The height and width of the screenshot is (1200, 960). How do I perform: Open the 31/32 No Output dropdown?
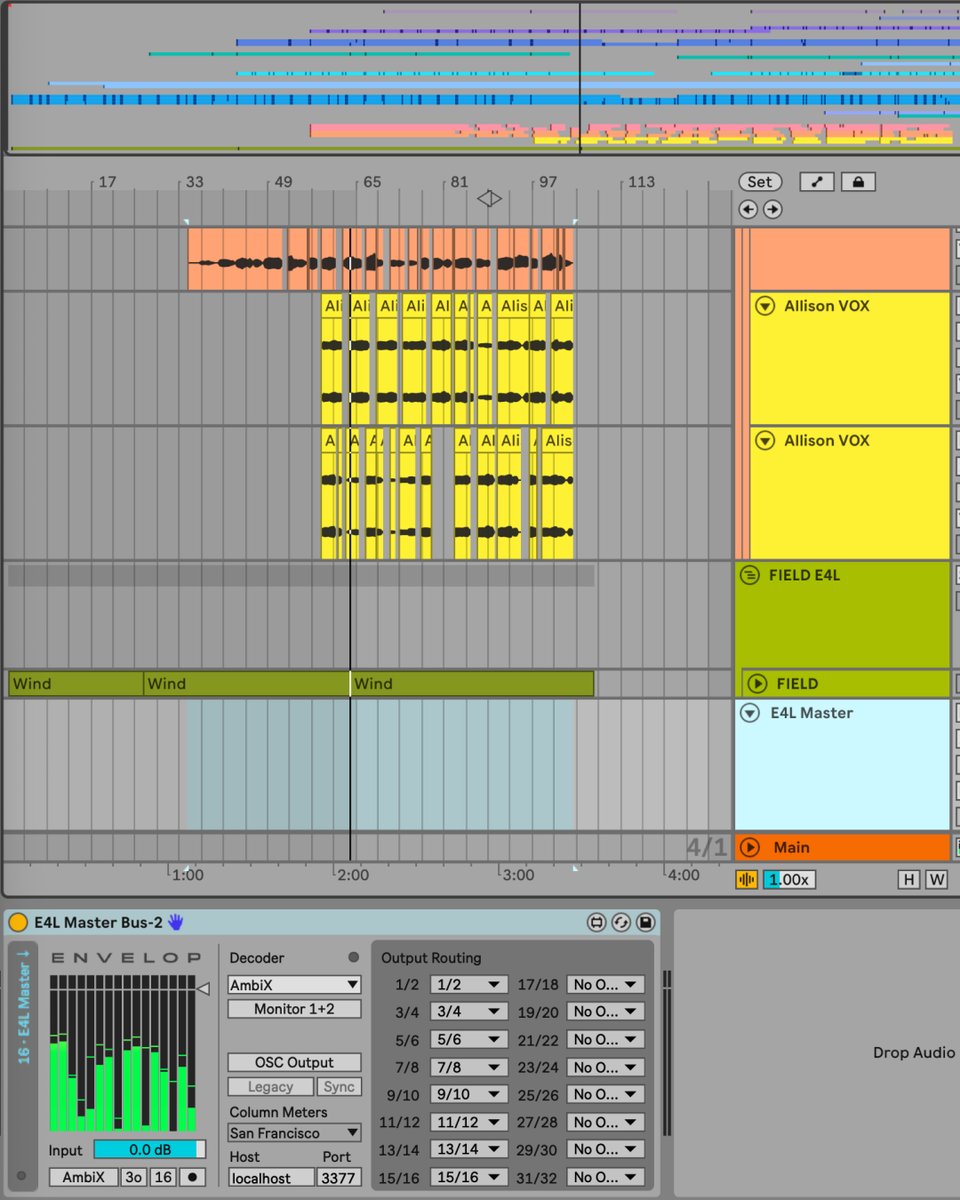click(x=605, y=1177)
